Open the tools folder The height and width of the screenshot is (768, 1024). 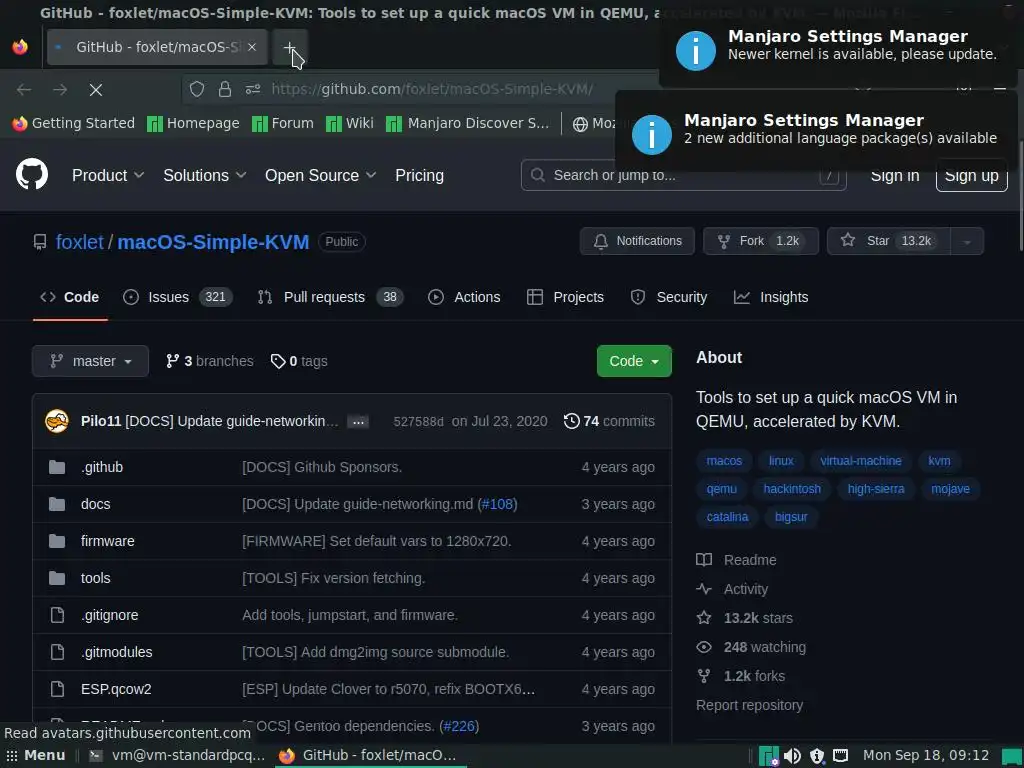(95, 578)
